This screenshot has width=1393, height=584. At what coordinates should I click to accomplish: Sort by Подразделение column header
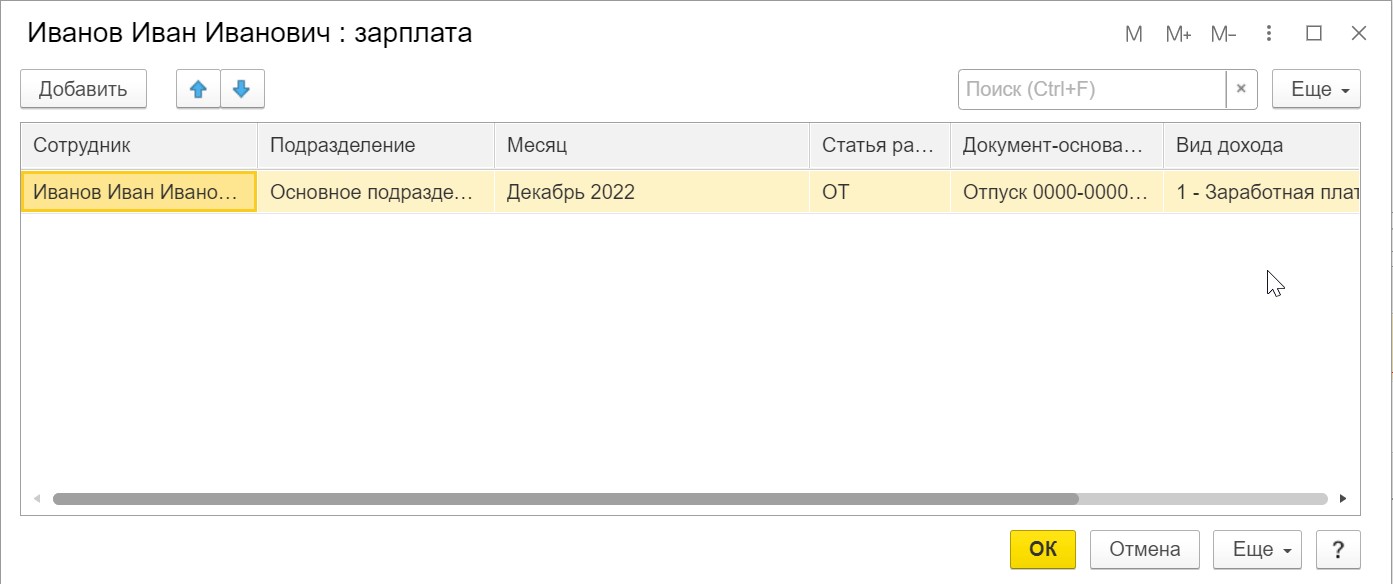(376, 145)
